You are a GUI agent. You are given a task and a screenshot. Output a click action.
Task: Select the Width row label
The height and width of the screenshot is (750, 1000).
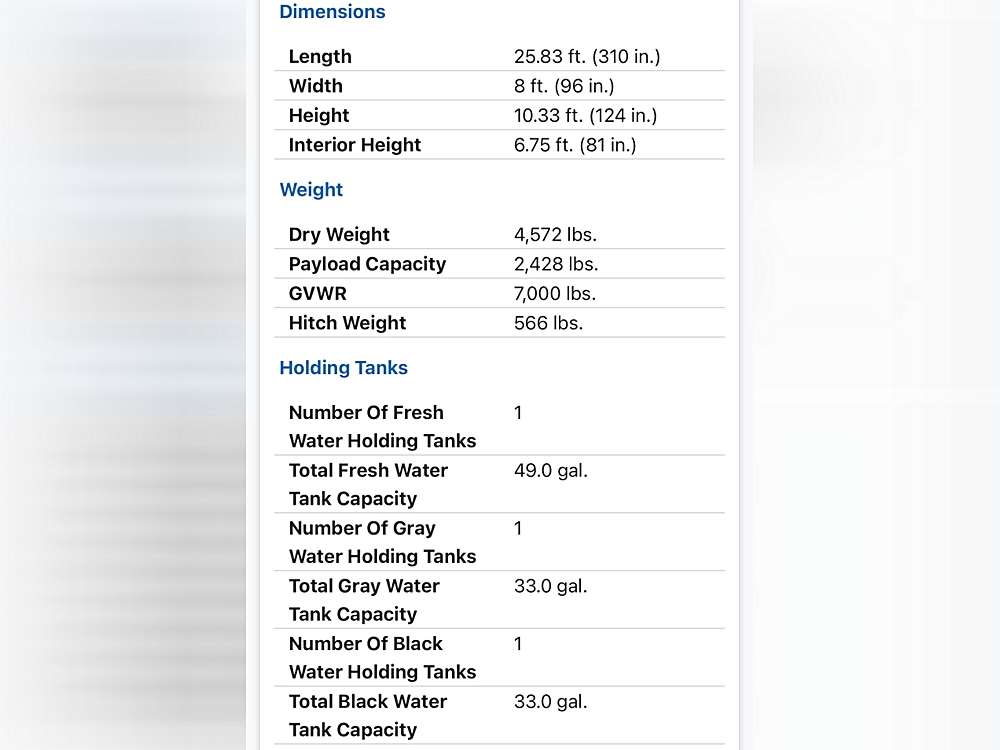click(315, 86)
